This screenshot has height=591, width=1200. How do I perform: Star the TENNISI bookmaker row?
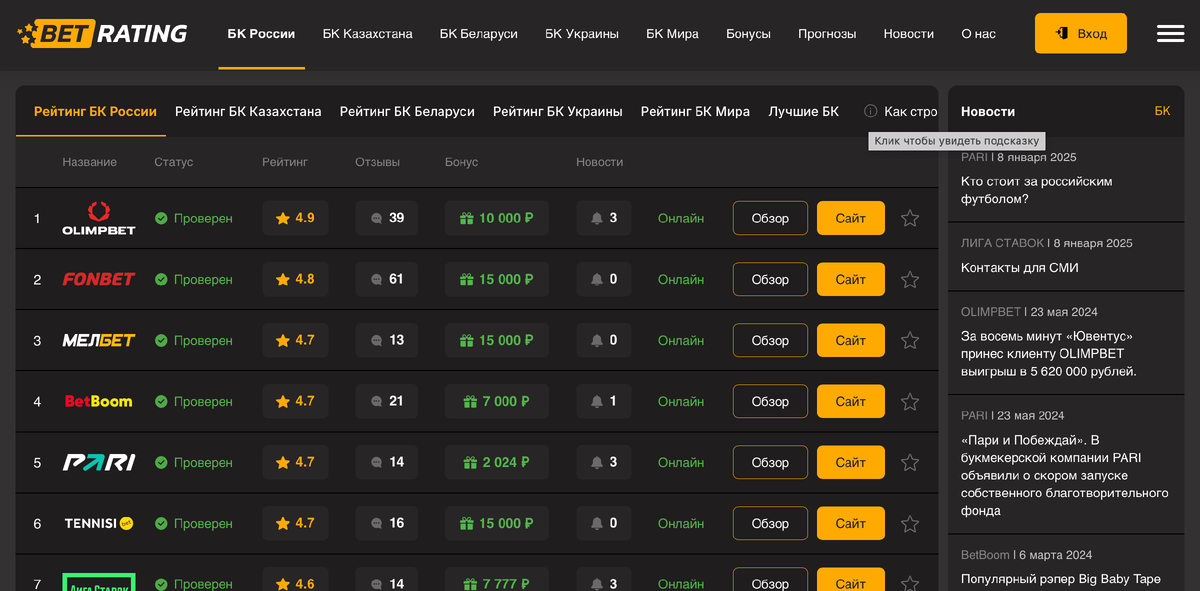910,524
